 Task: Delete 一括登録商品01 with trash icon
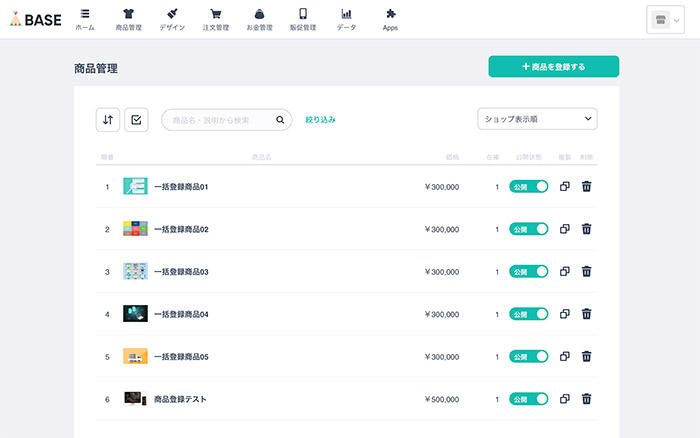587,186
